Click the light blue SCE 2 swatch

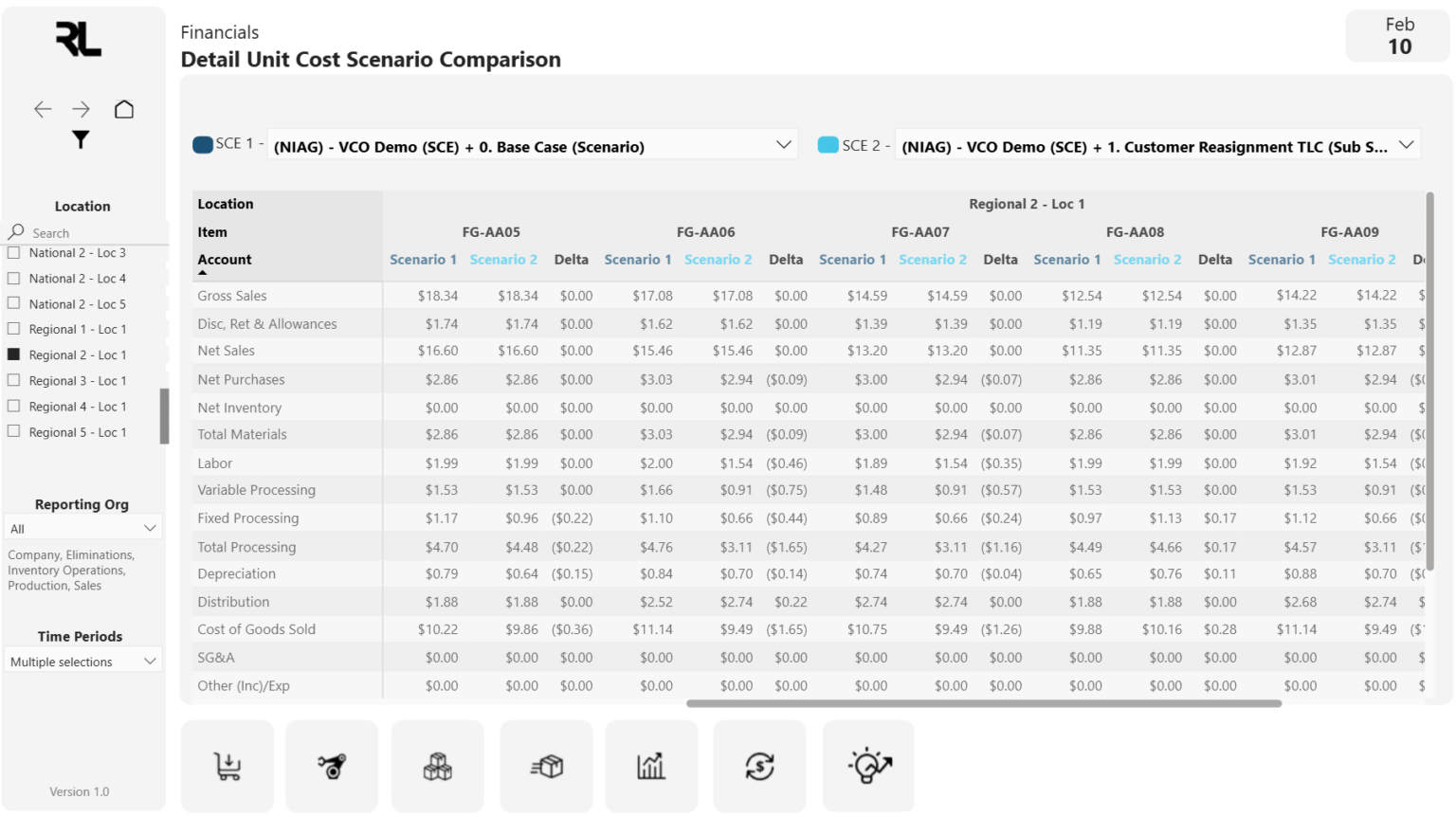pyautogui.click(x=828, y=145)
